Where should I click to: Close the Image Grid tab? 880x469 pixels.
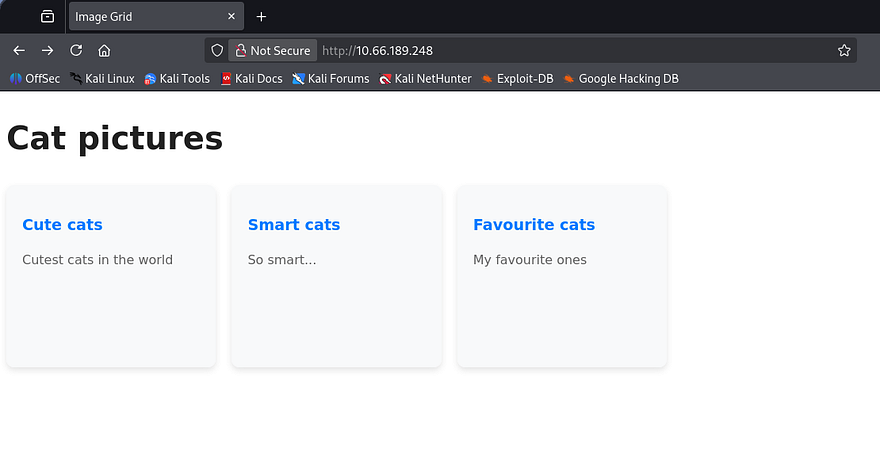click(x=232, y=17)
